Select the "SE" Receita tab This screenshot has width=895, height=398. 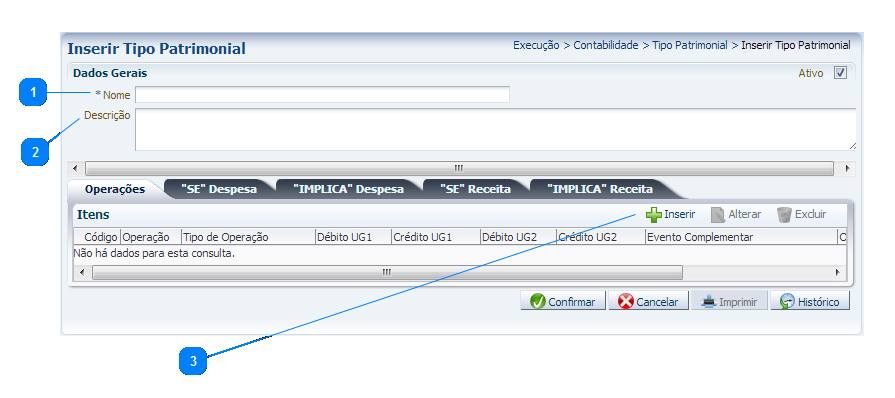click(475, 189)
